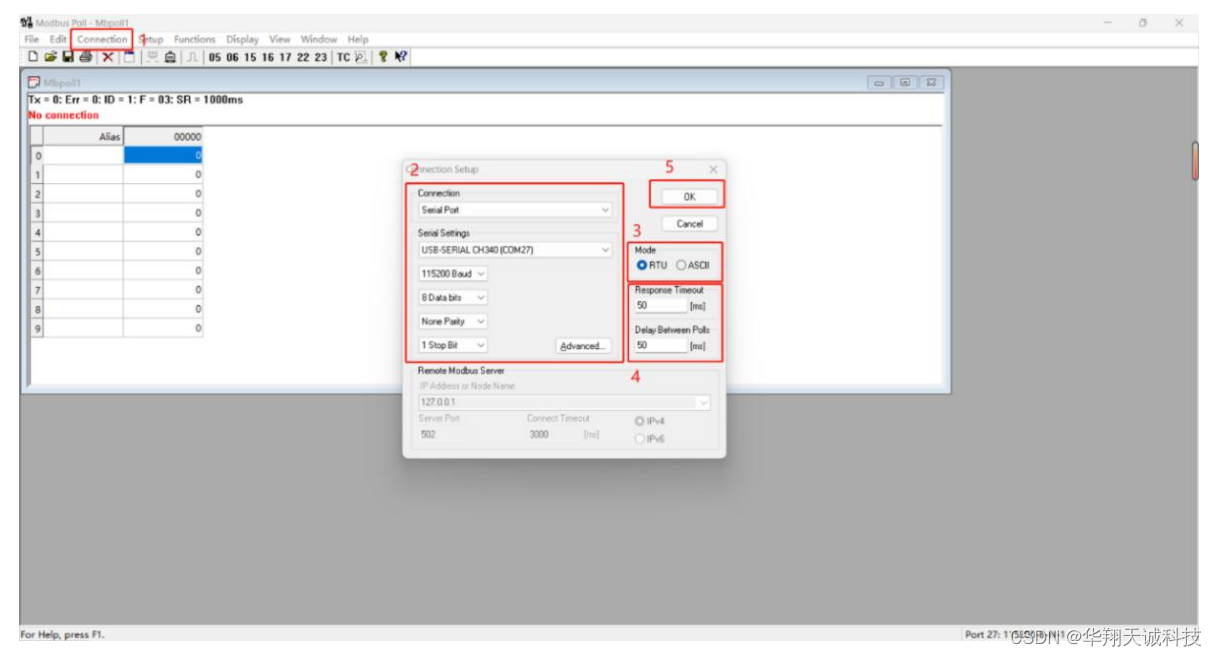Open the 115200 Baud dropdown
This screenshot has width=1217, height=656.
pos(453,273)
